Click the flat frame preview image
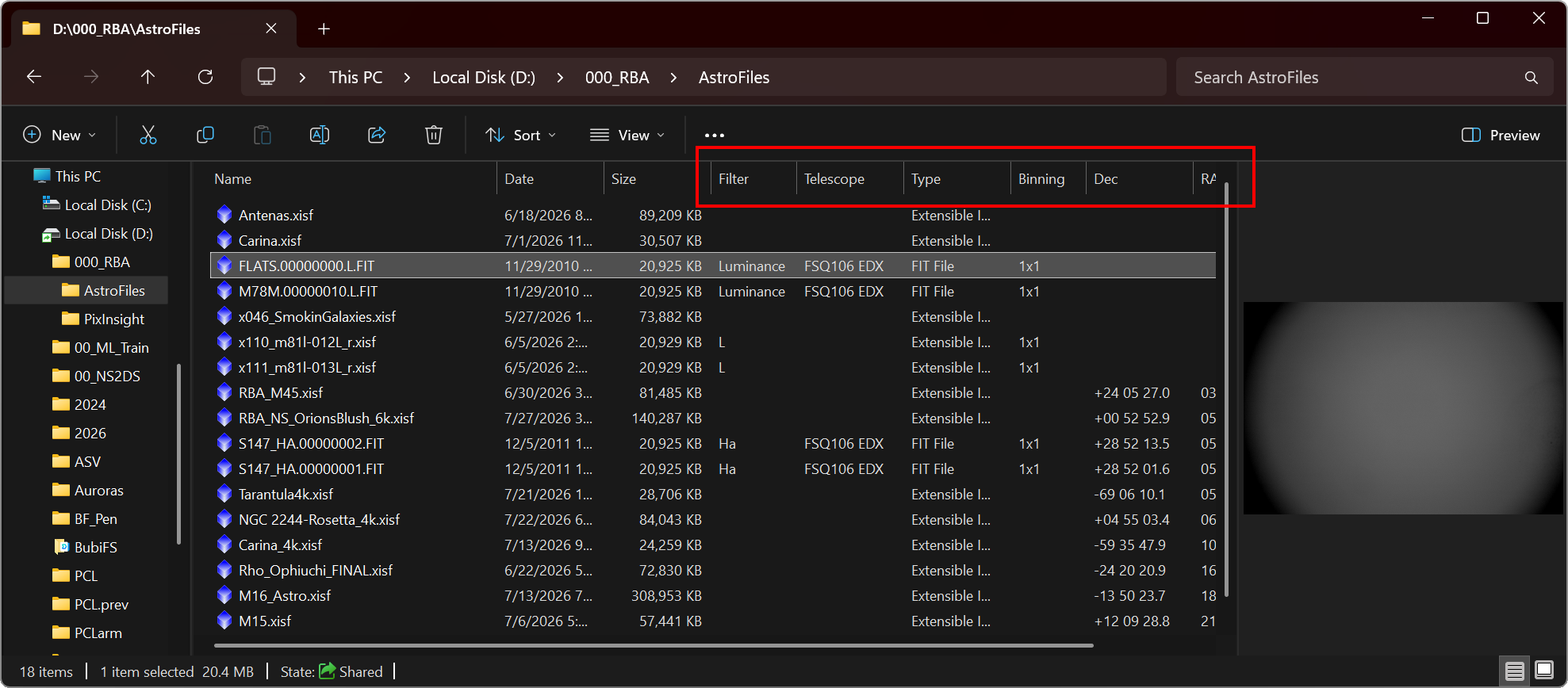 1402,407
